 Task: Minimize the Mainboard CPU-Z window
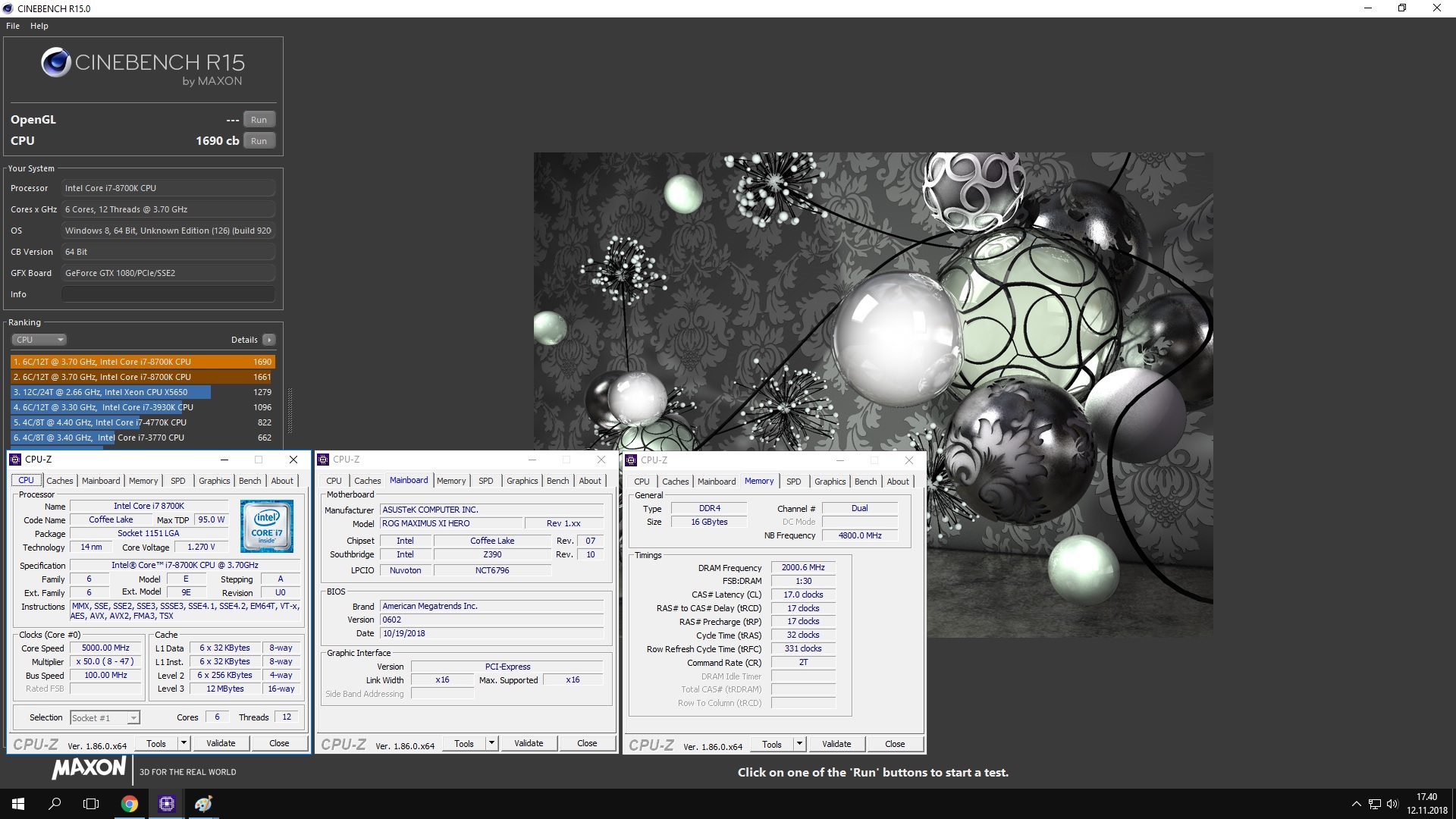tap(532, 460)
